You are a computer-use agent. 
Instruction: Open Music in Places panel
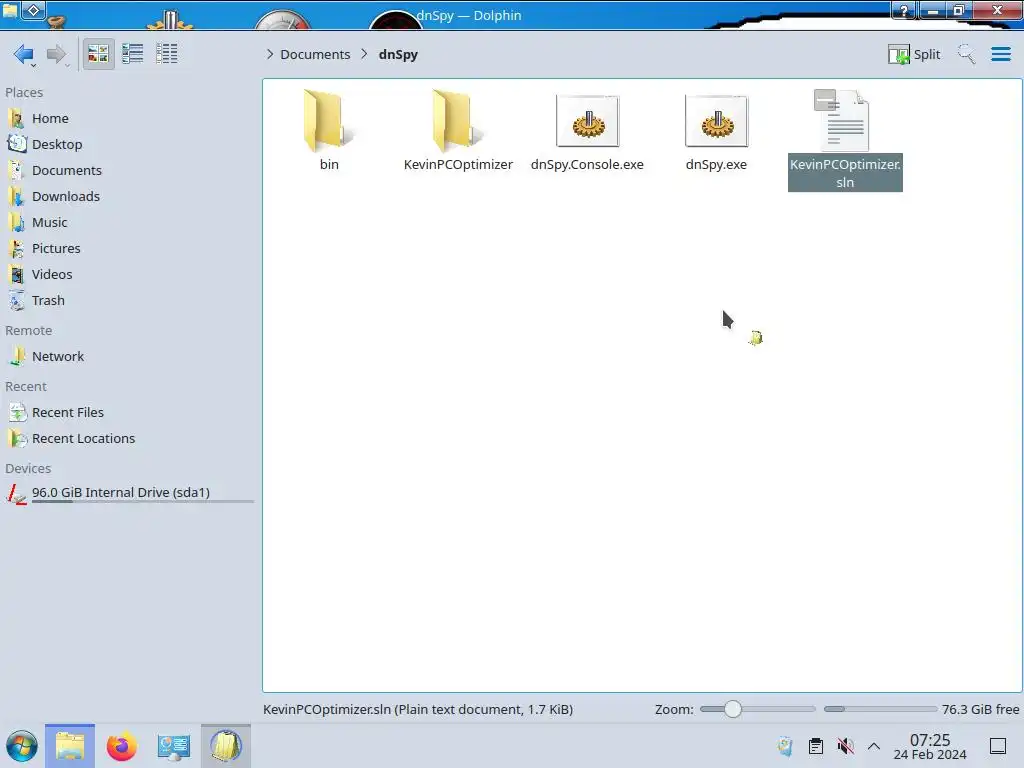pos(49,223)
